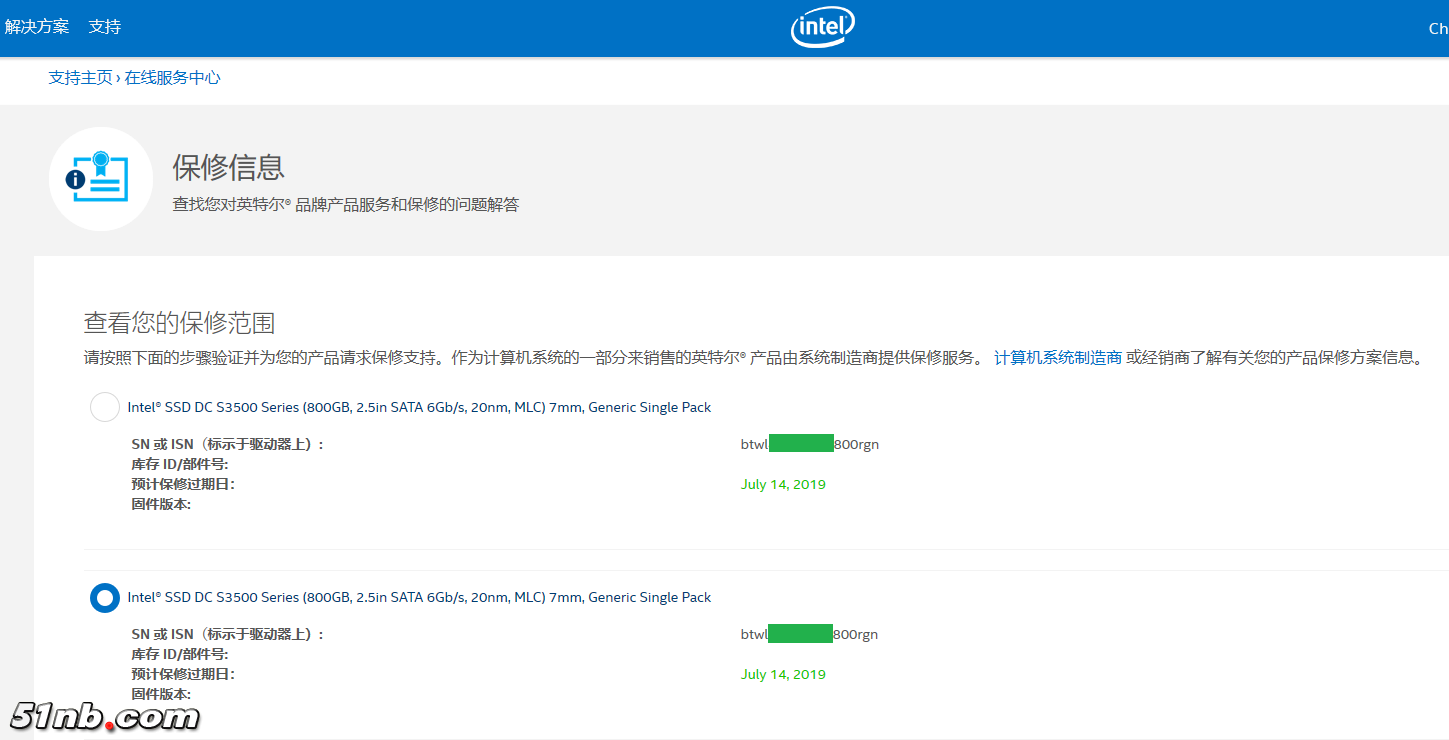Open the 支持 menu
The height and width of the screenshot is (740, 1449).
(104, 26)
